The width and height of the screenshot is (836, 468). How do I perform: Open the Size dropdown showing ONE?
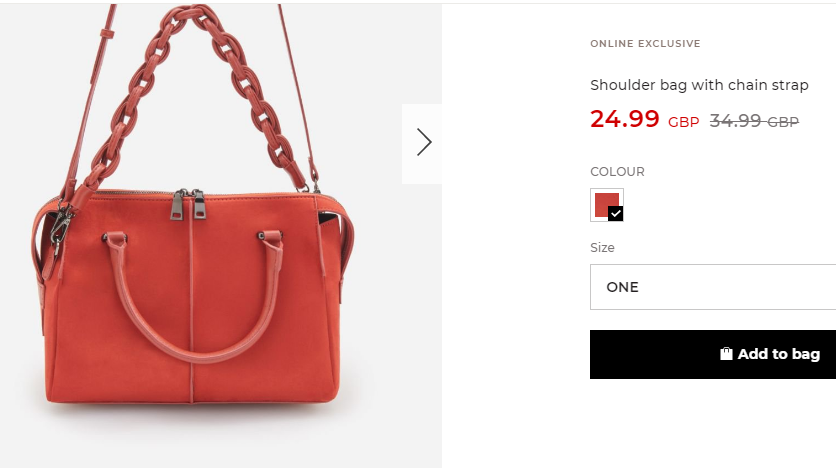pyautogui.click(x=713, y=287)
